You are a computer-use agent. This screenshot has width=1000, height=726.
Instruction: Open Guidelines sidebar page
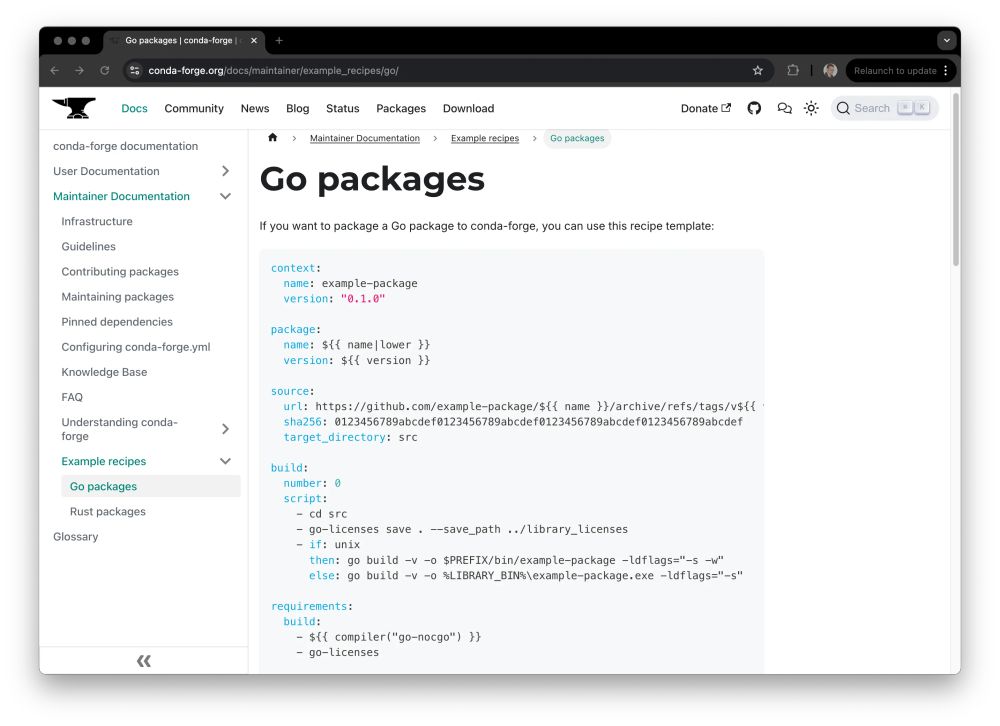pyautogui.click(x=89, y=246)
